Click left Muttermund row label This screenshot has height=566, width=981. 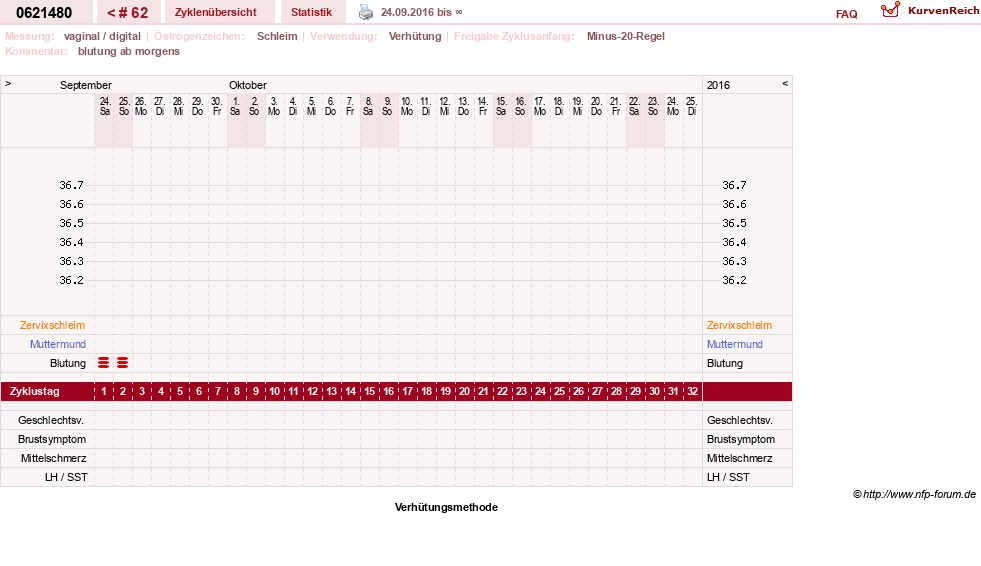[58, 344]
